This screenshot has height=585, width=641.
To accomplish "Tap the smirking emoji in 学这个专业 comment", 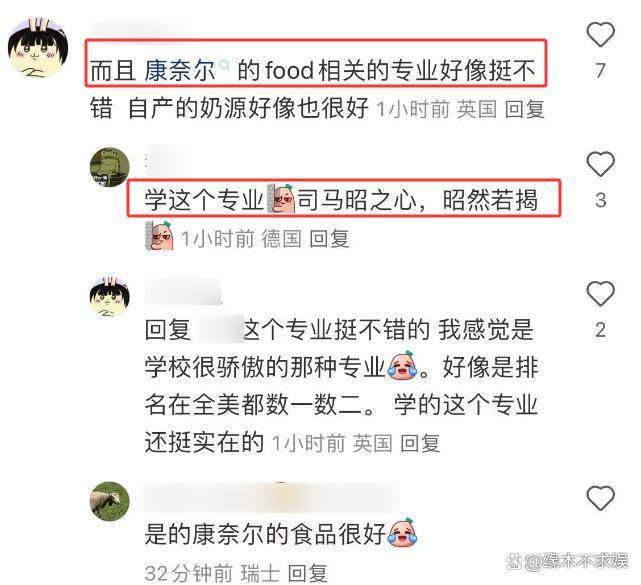I will 280,199.
